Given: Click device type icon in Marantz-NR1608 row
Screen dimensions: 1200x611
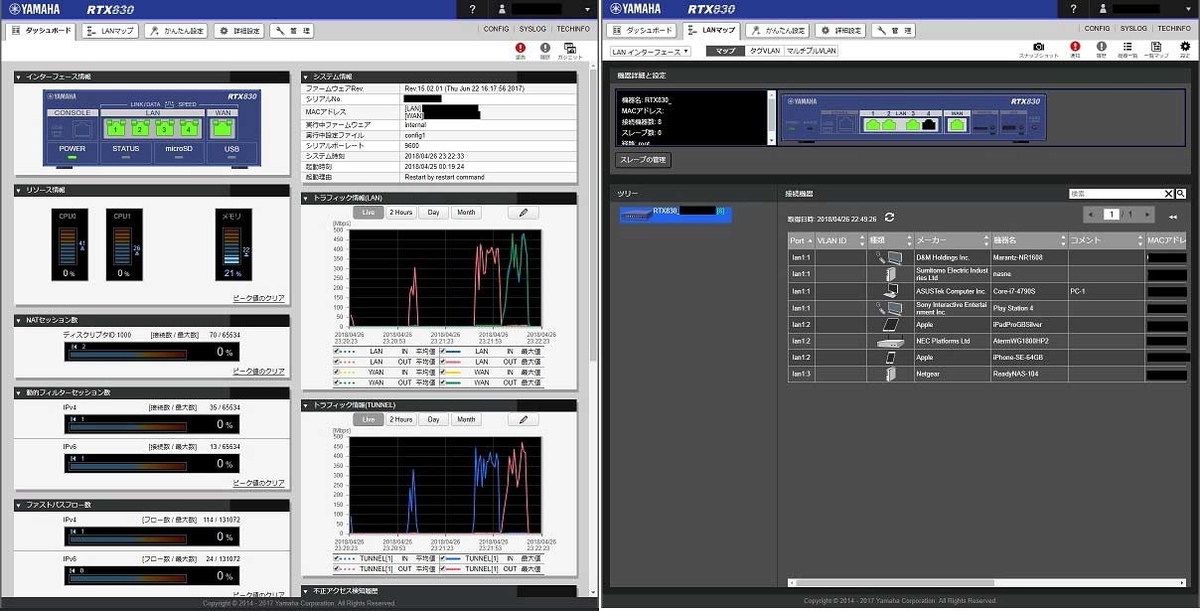Looking at the screenshot, I should coord(889,257).
